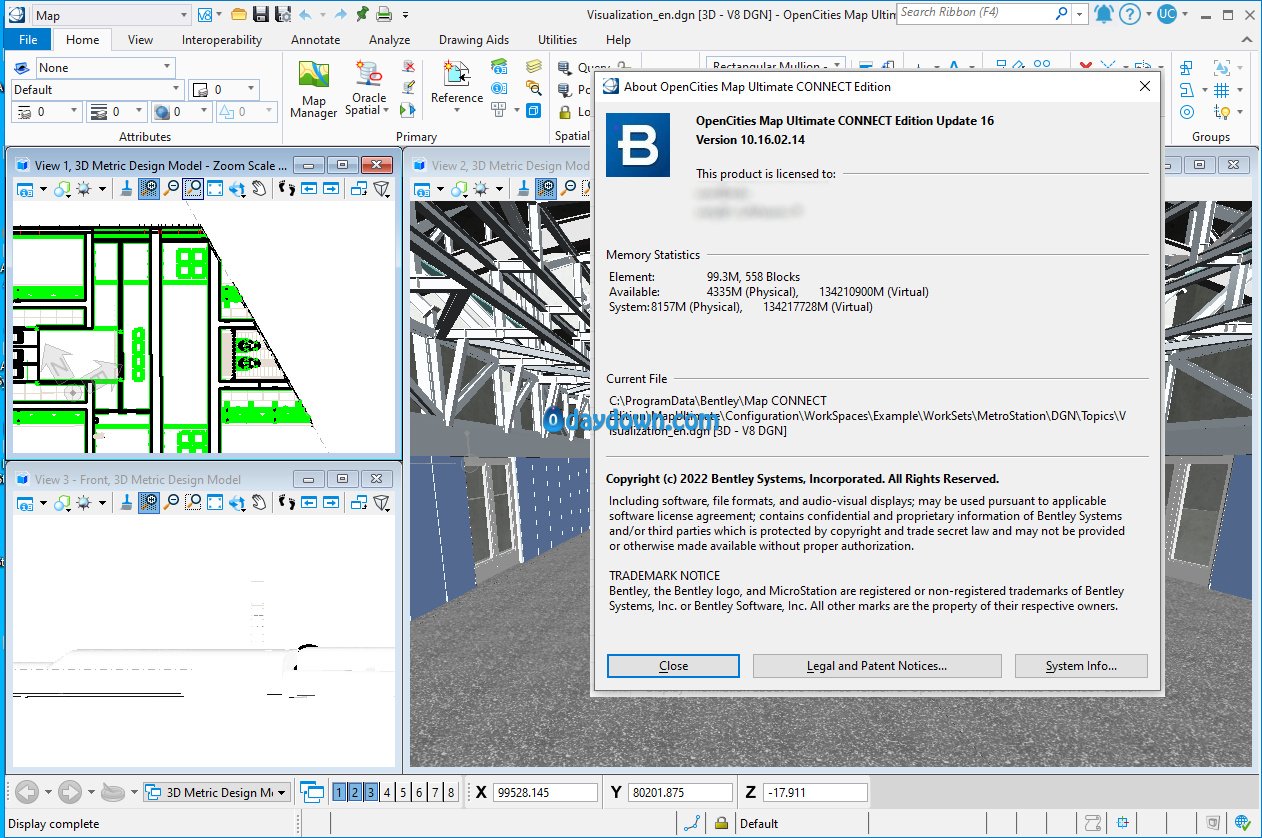Click the green pushpin icon
1262x838 pixels.
(361, 14)
